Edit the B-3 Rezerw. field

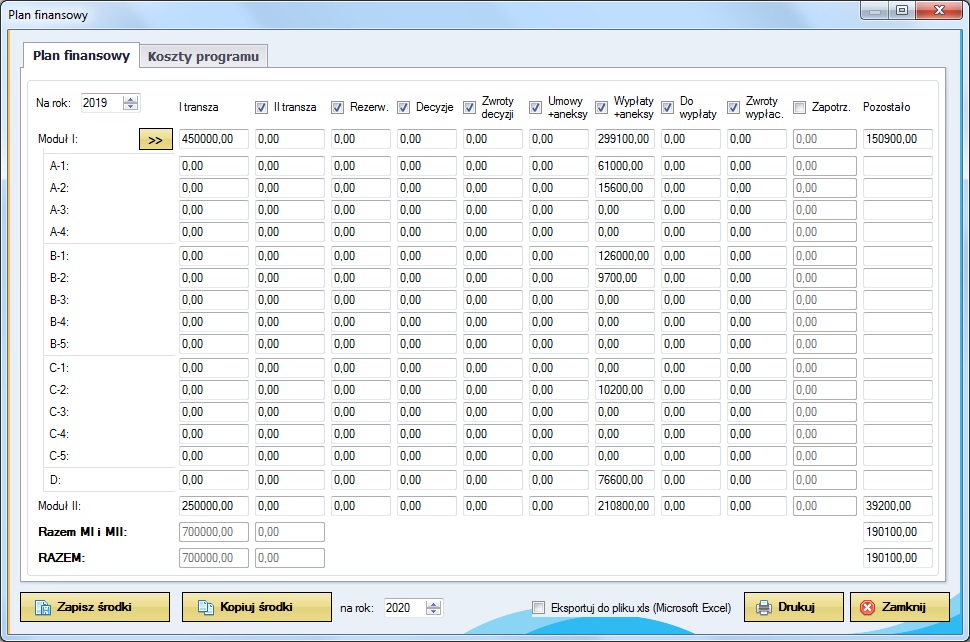pos(361,300)
